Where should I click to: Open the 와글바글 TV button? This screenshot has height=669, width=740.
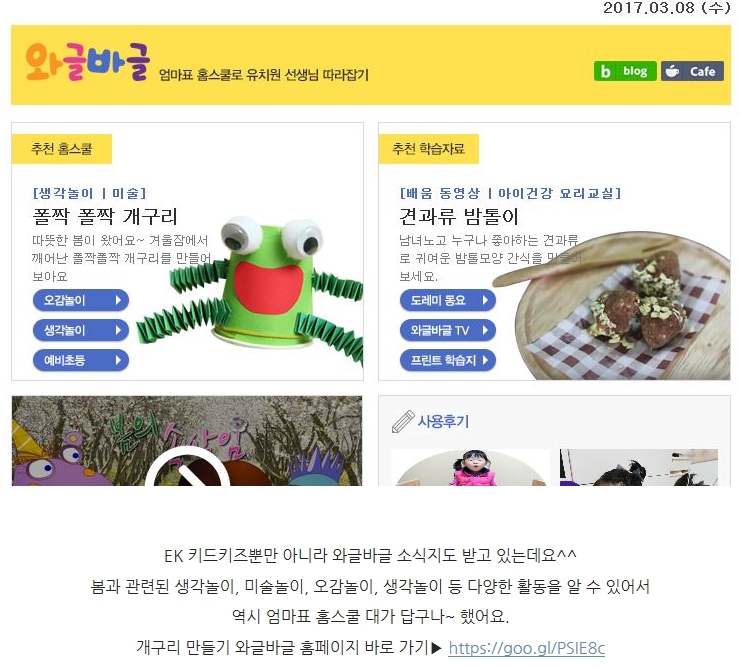[447, 330]
